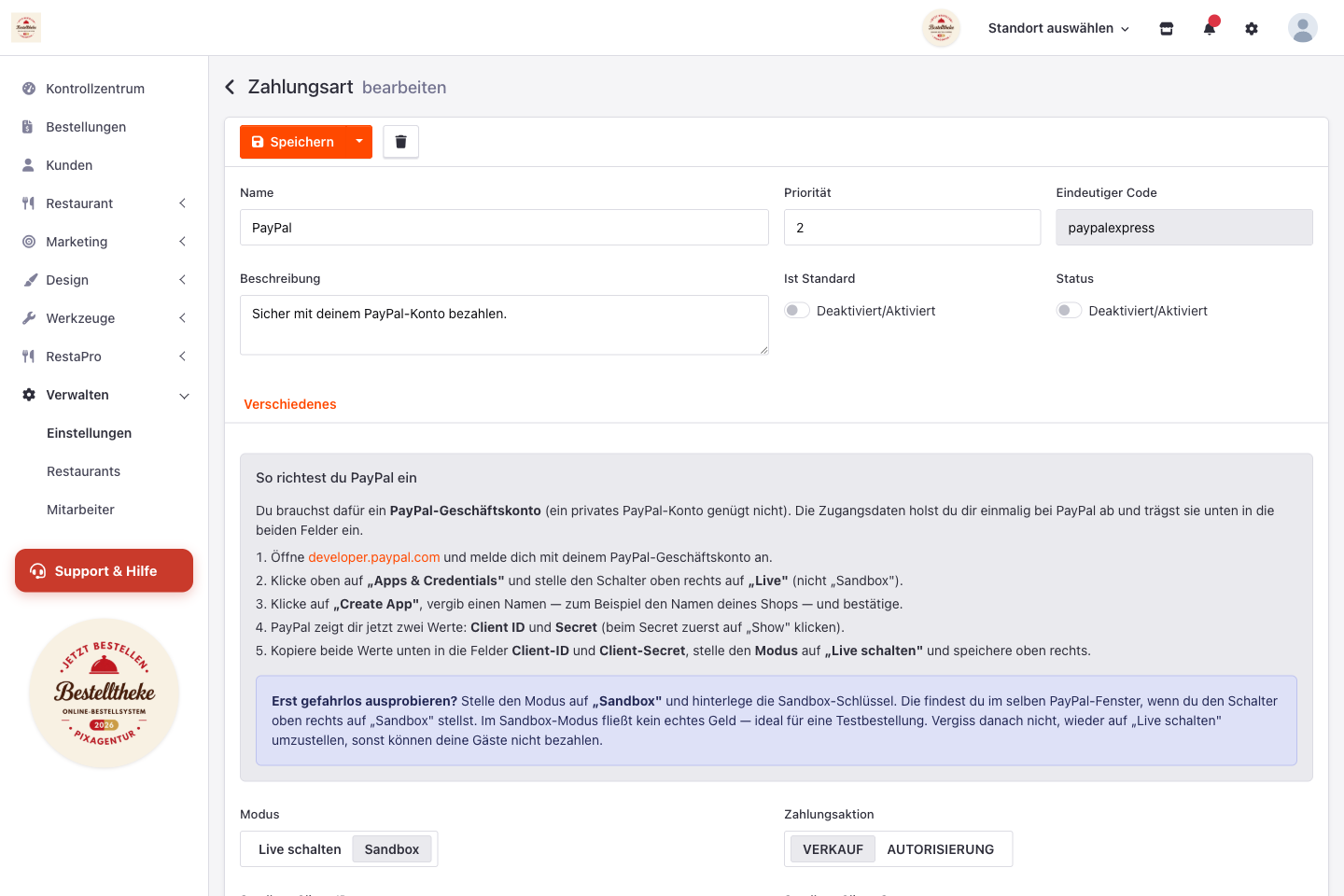Click the Bestelltheke promo badge in sidebar
Image resolution: width=1344 pixels, height=896 pixels.
pyautogui.click(x=104, y=693)
